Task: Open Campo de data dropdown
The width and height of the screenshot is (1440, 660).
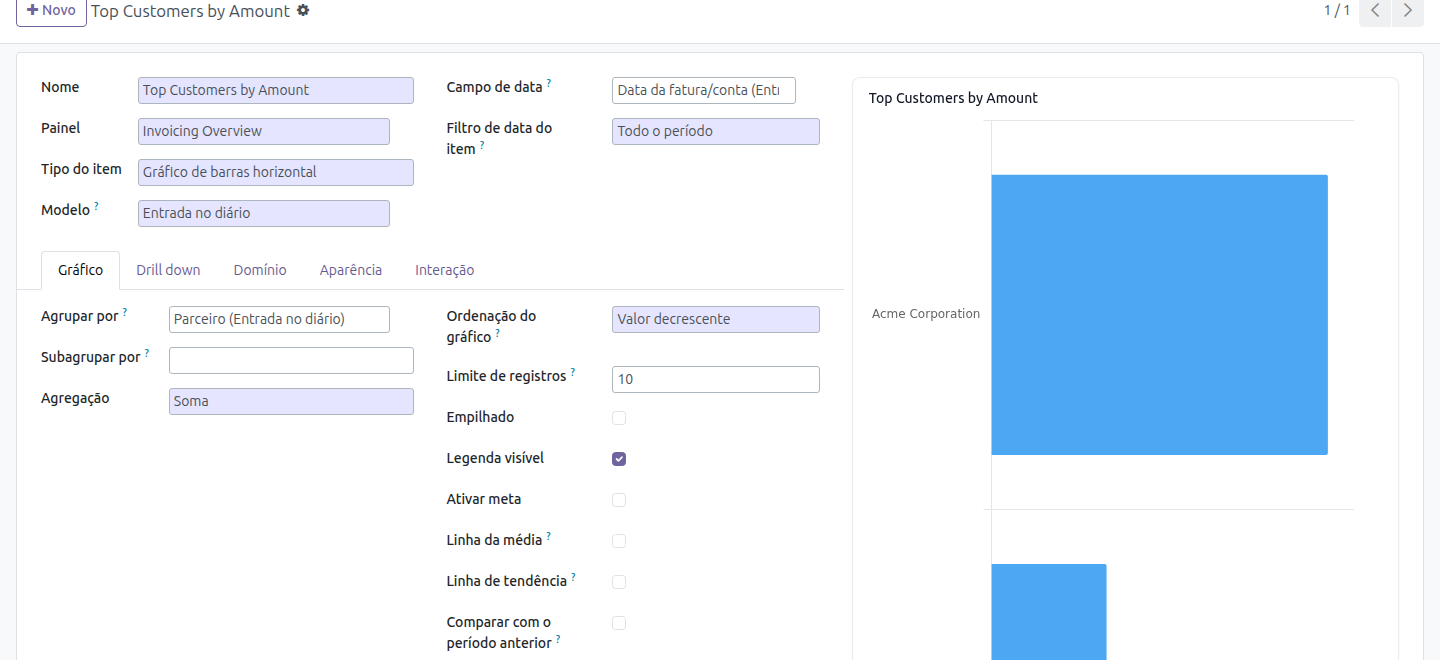Action: [x=704, y=90]
